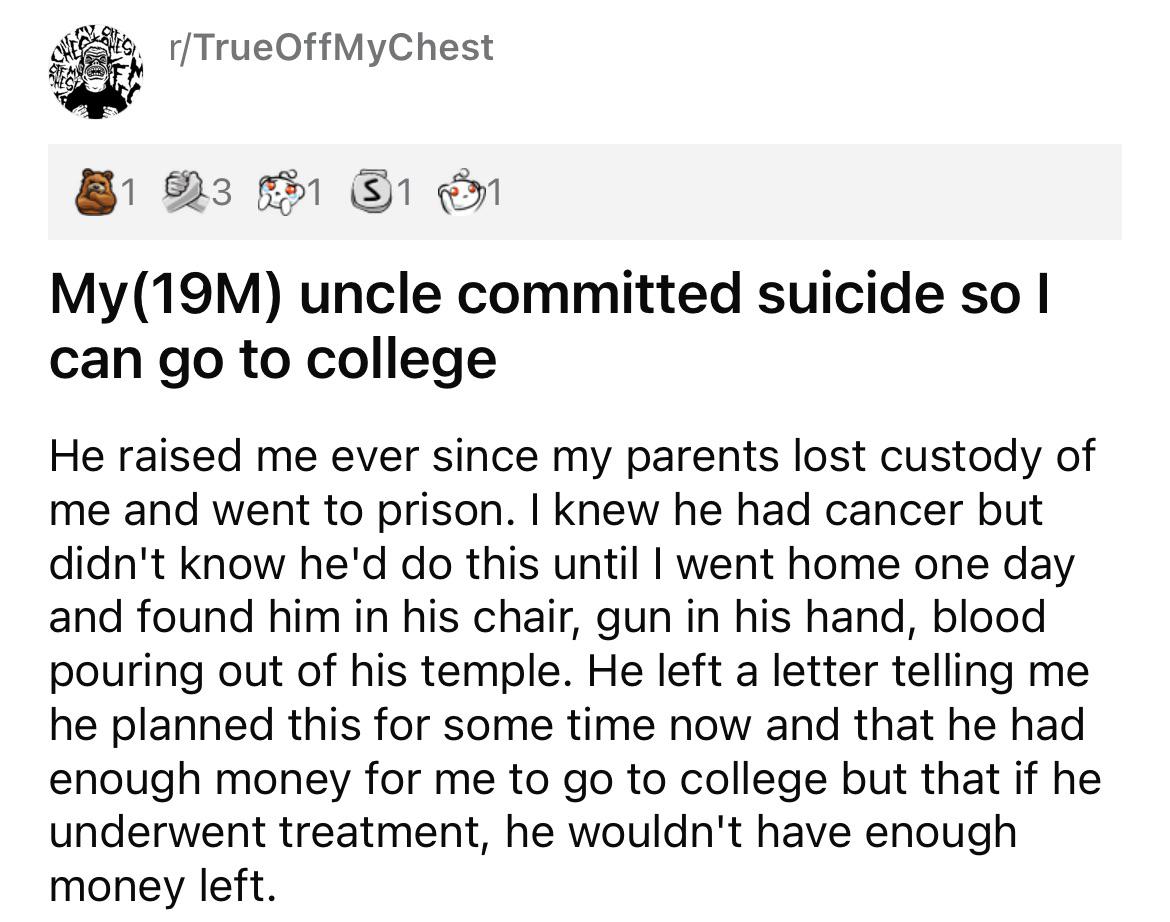
Task: Open the post titled "My(19M) uncle committed suicide"
Action: [x=549, y=296]
